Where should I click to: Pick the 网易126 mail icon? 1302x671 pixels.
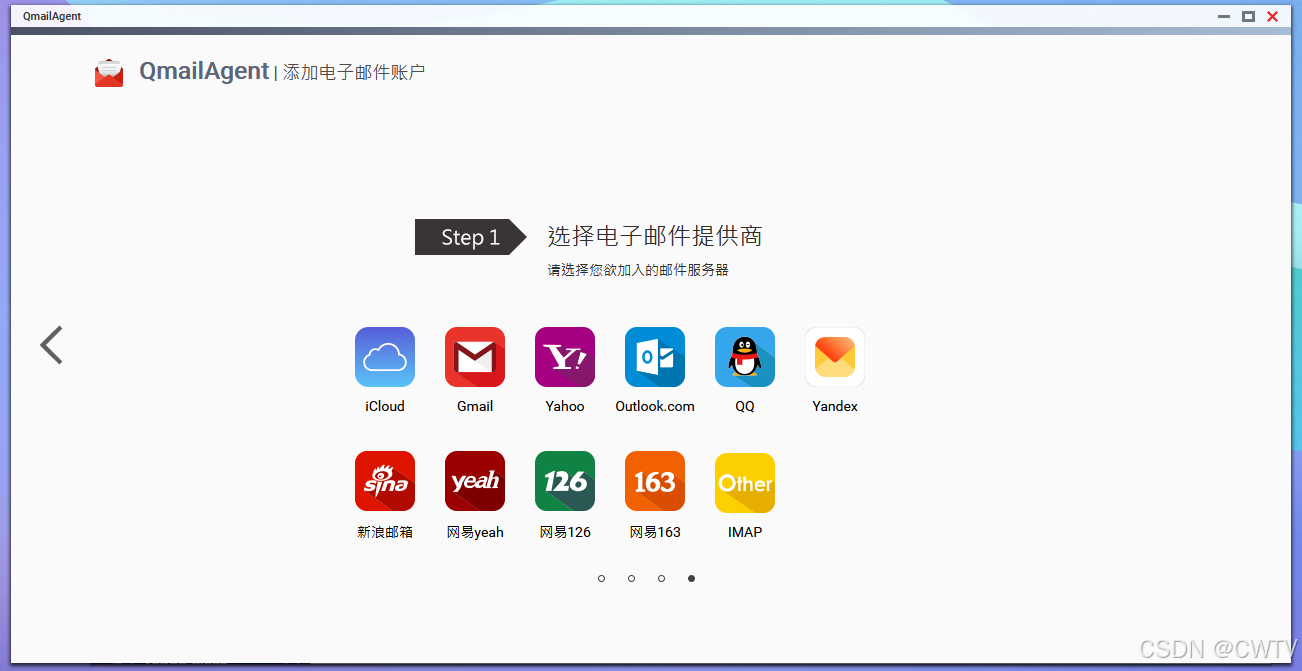565,481
